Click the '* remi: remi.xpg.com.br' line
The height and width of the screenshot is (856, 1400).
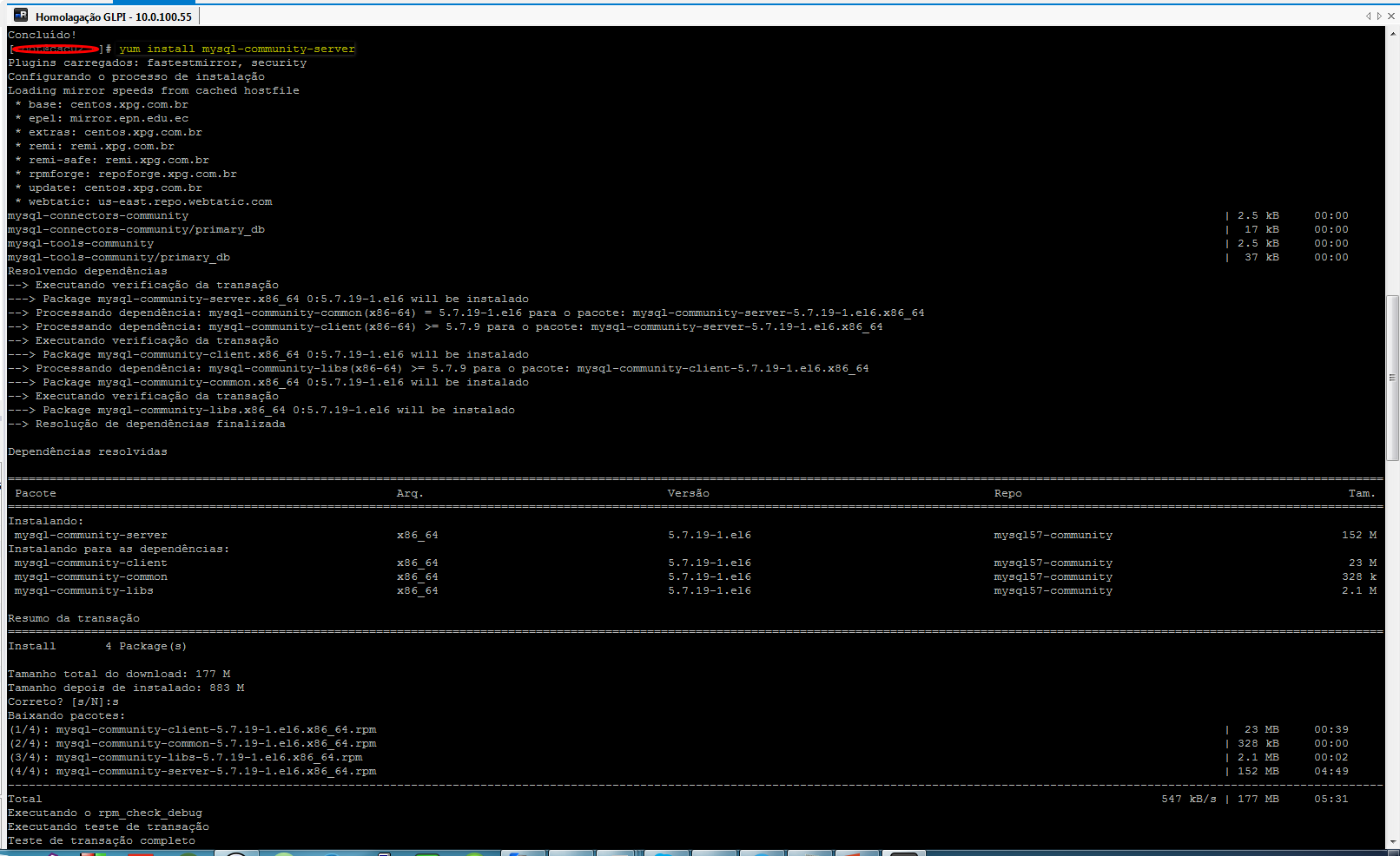(x=95, y=146)
